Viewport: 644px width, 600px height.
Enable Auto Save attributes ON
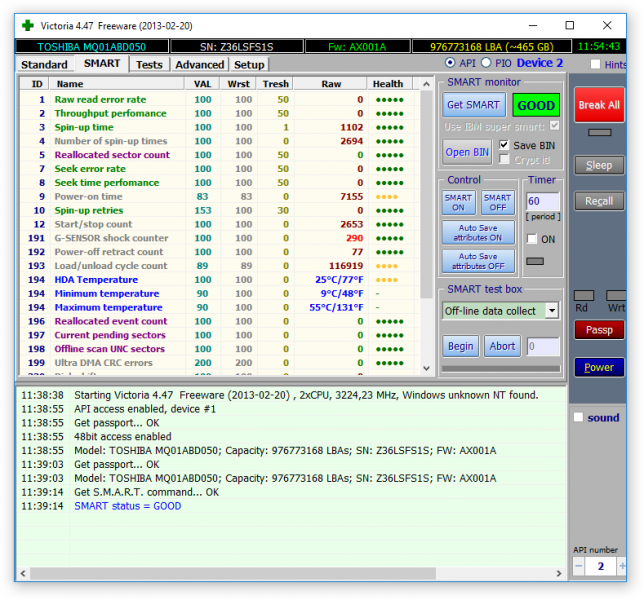(x=478, y=232)
